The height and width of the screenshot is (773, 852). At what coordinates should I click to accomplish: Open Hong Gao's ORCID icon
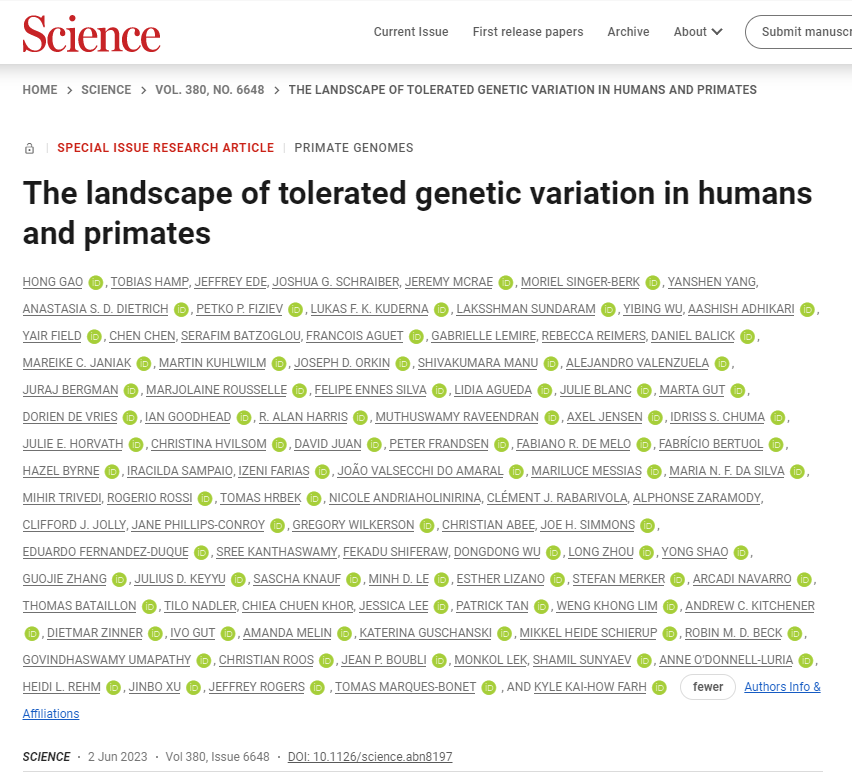(x=96, y=282)
